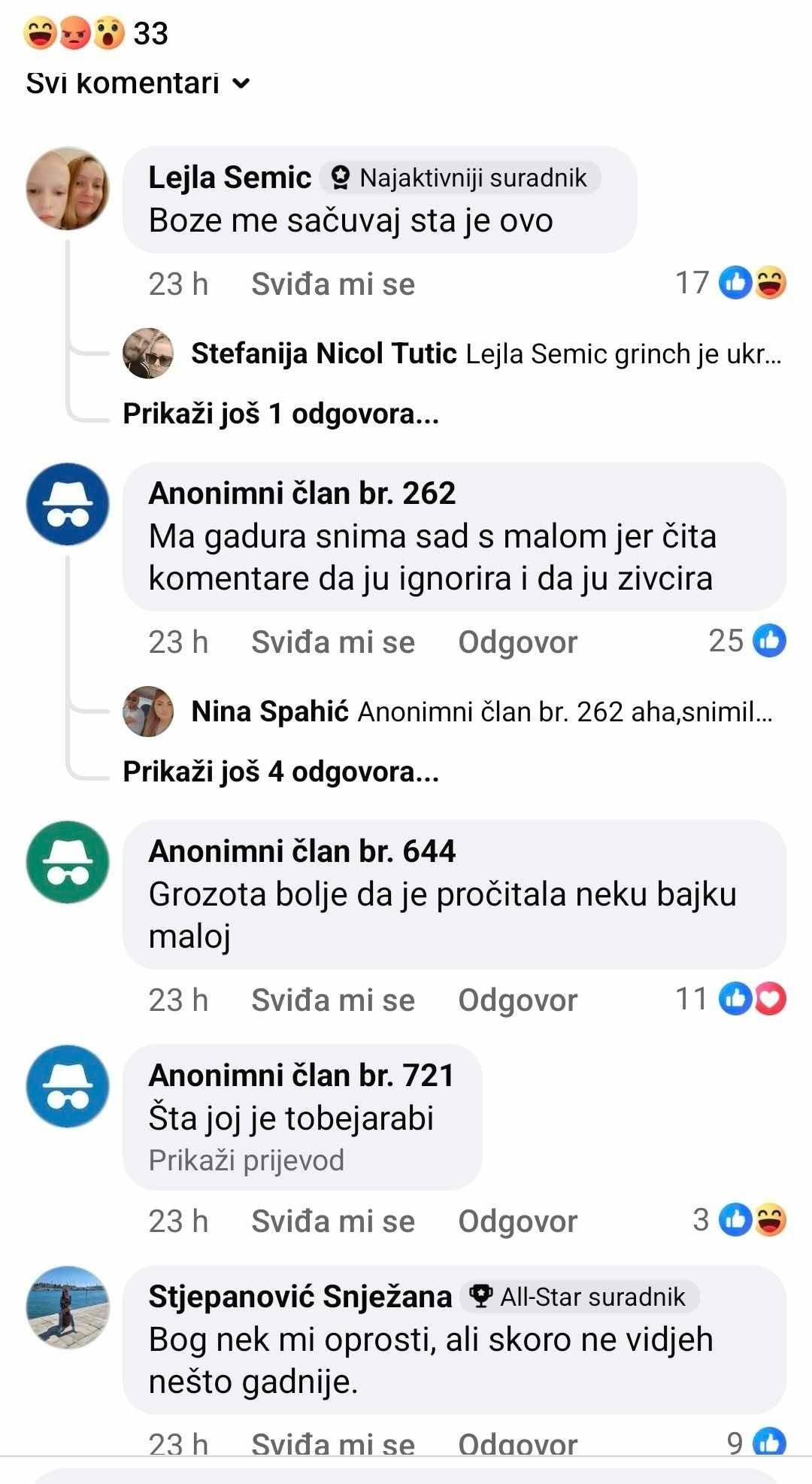812x1484 pixels.
Task: Reply to anonymous member 262 via Odgovor
Action: click(x=518, y=642)
